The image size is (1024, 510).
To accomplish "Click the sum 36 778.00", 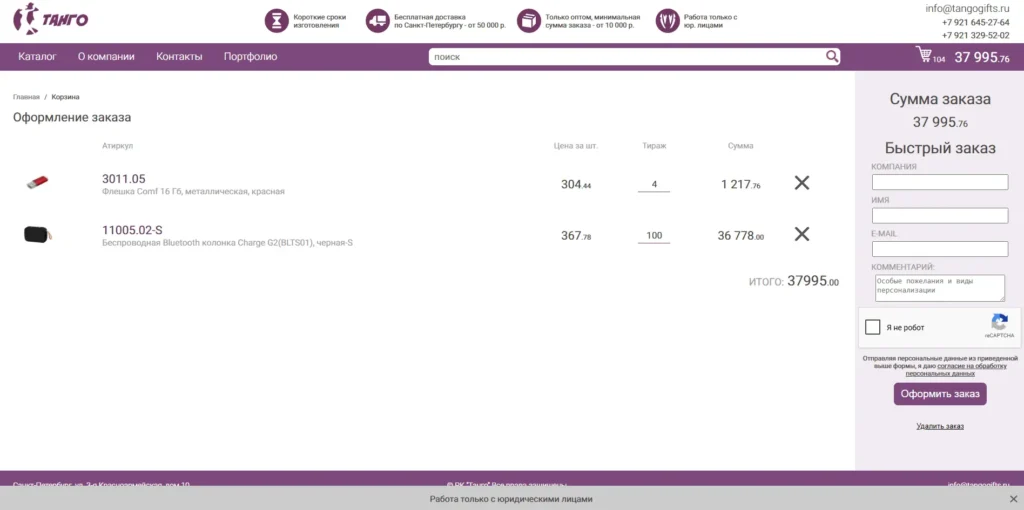I will point(741,236).
